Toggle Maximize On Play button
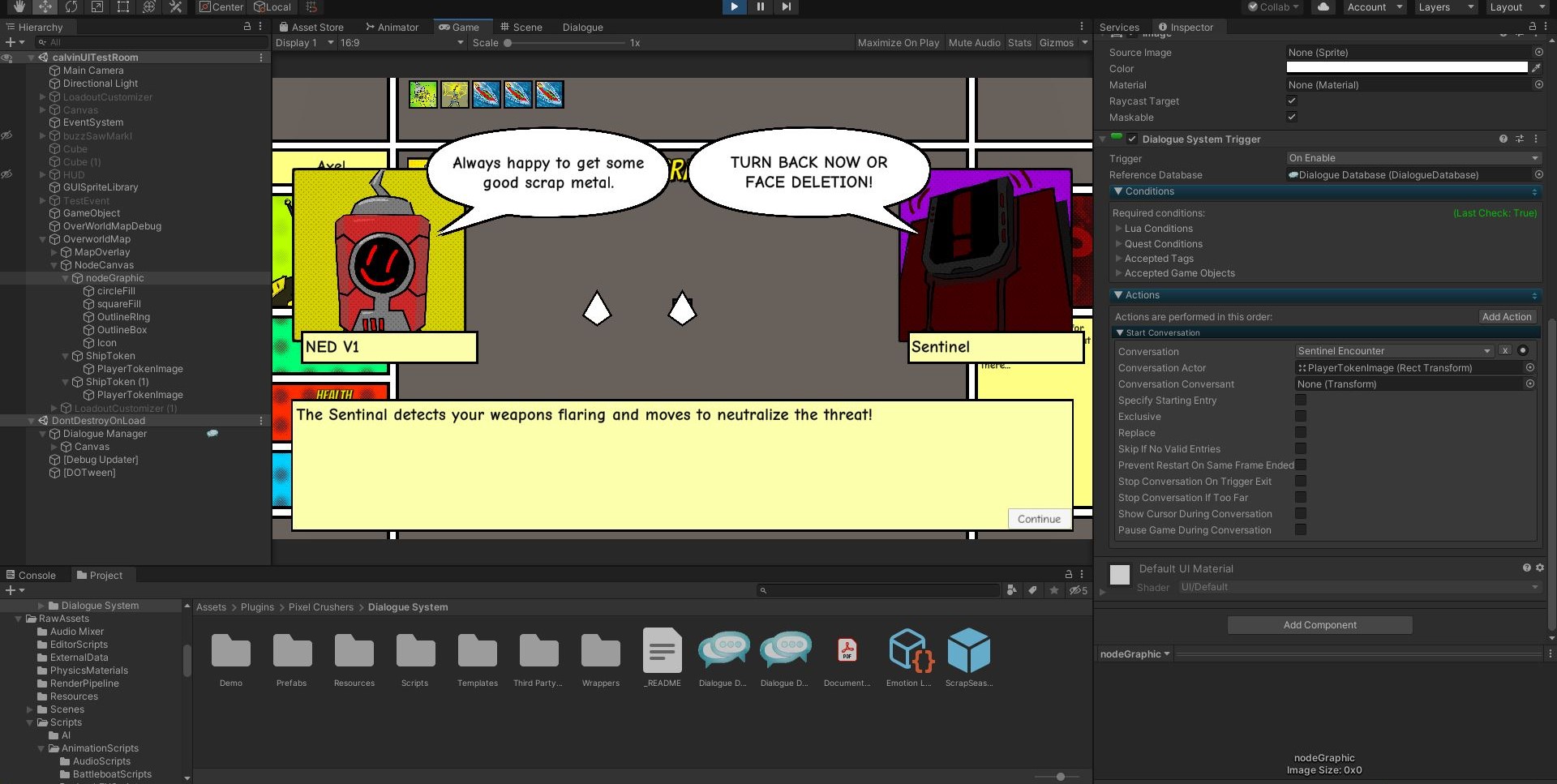The height and width of the screenshot is (784, 1557). pyautogui.click(x=899, y=43)
